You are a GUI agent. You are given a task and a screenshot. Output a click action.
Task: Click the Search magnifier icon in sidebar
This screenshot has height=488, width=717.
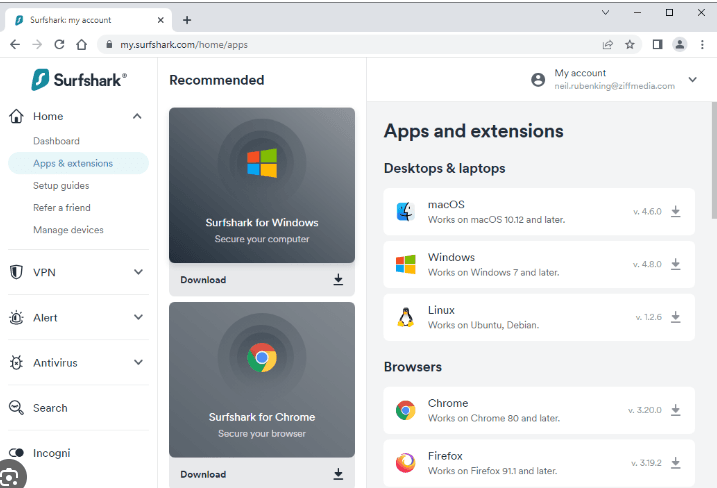[x=16, y=408]
